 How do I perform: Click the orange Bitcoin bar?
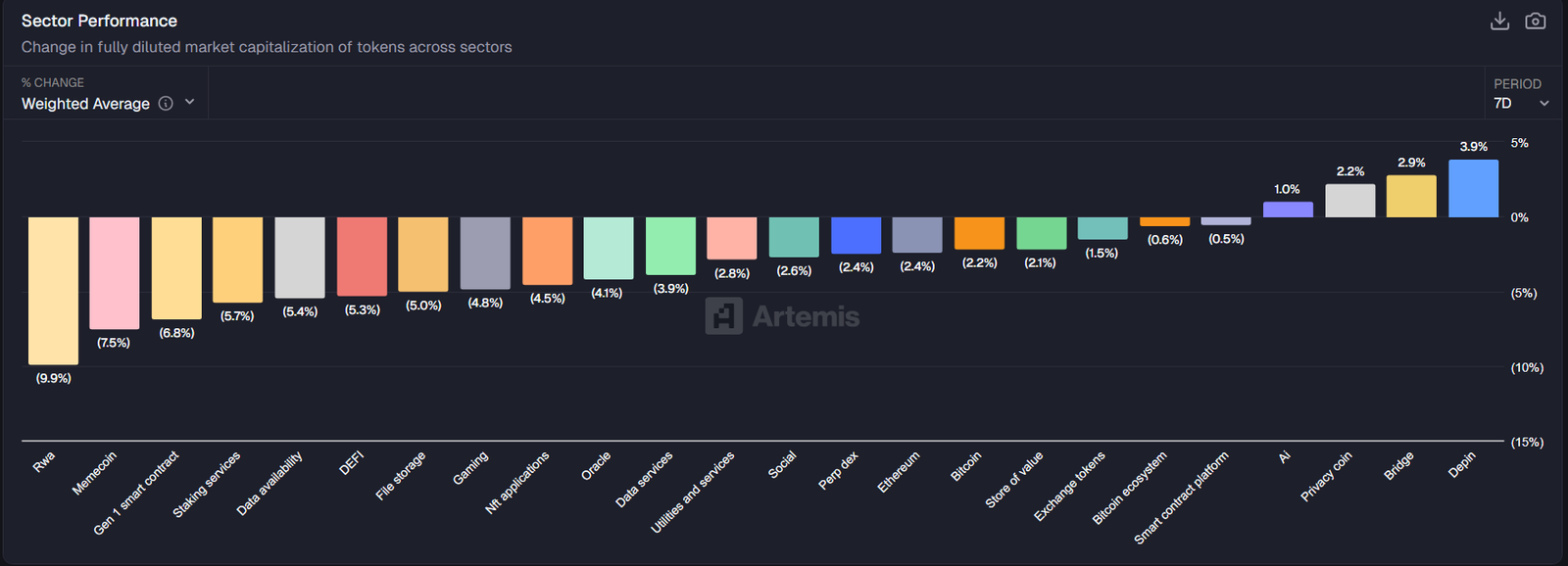pyautogui.click(x=979, y=233)
